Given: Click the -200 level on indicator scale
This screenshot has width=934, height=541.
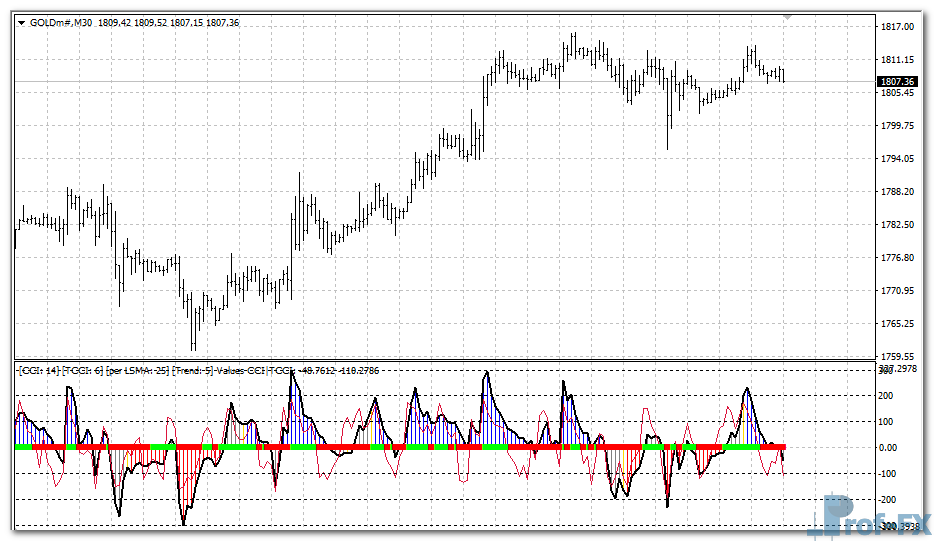Looking at the screenshot, I should [886, 500].
